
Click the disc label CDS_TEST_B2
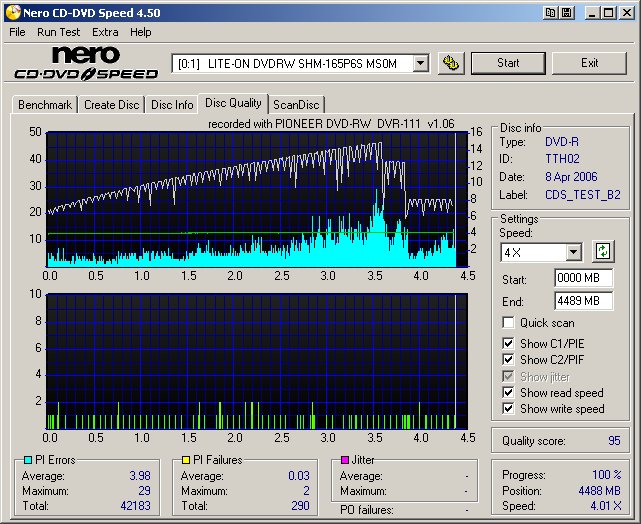[x=583, y=195]
